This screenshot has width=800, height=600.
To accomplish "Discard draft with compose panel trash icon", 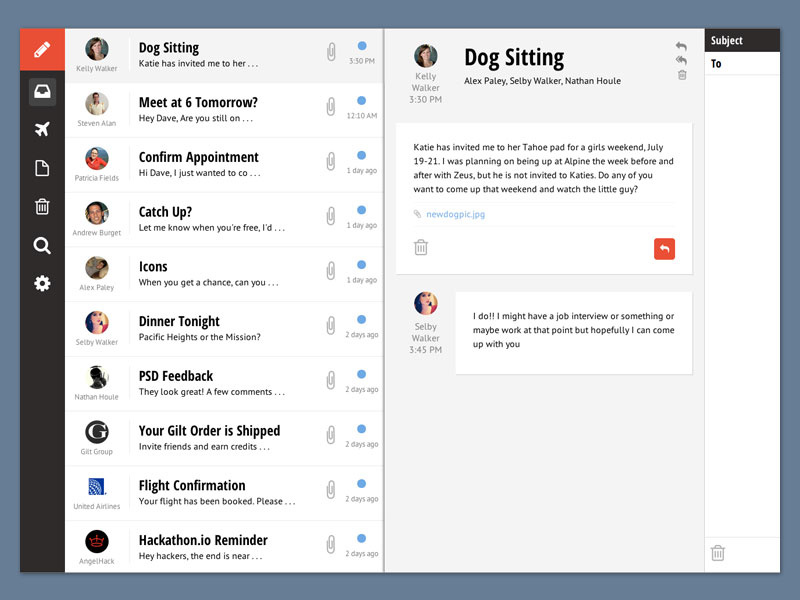I will point(717,553).
